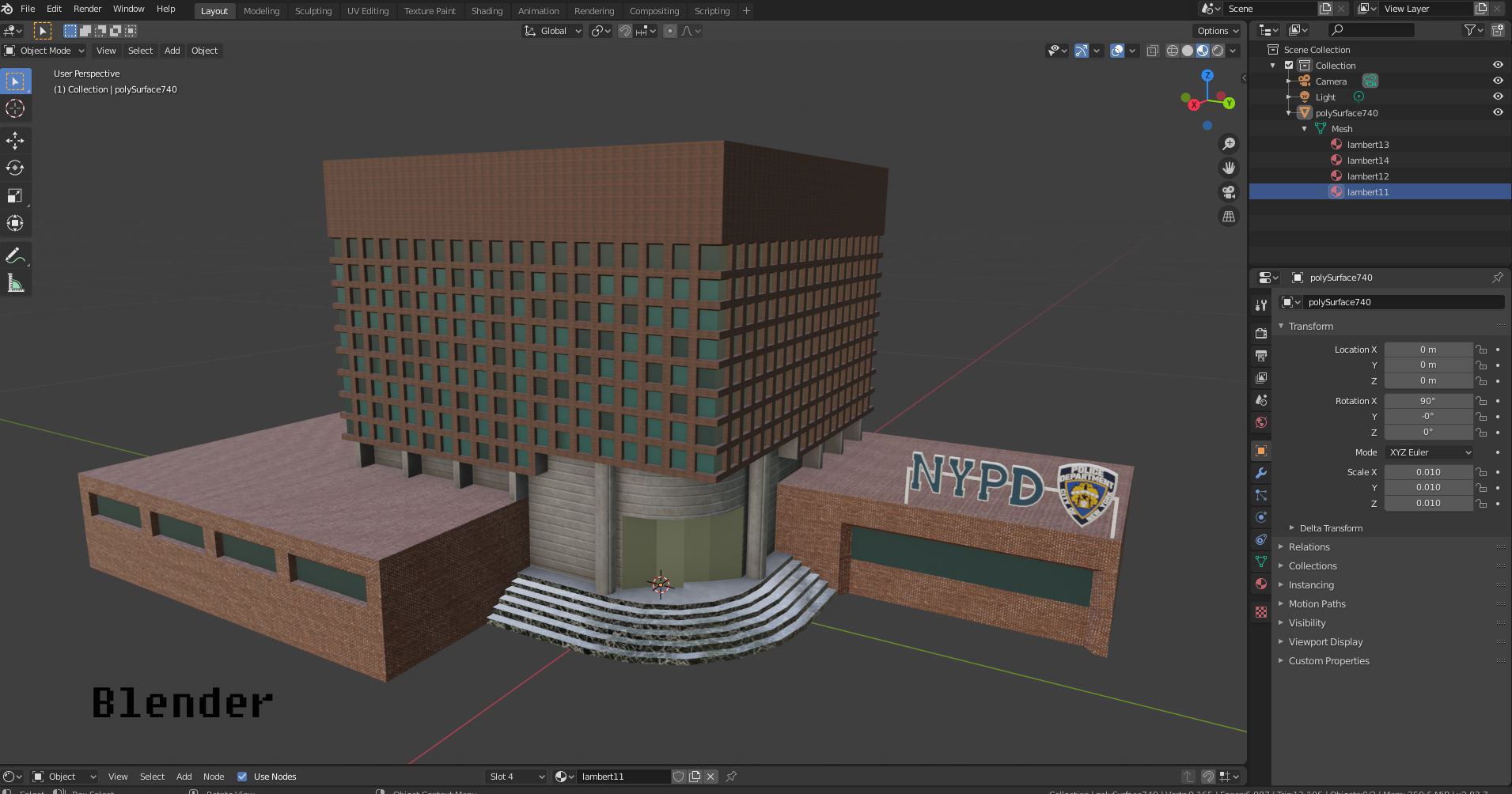Open the Object Mode dropdown
The width and height of the screenshot is (1512, 794).
[x=45, y=51]
